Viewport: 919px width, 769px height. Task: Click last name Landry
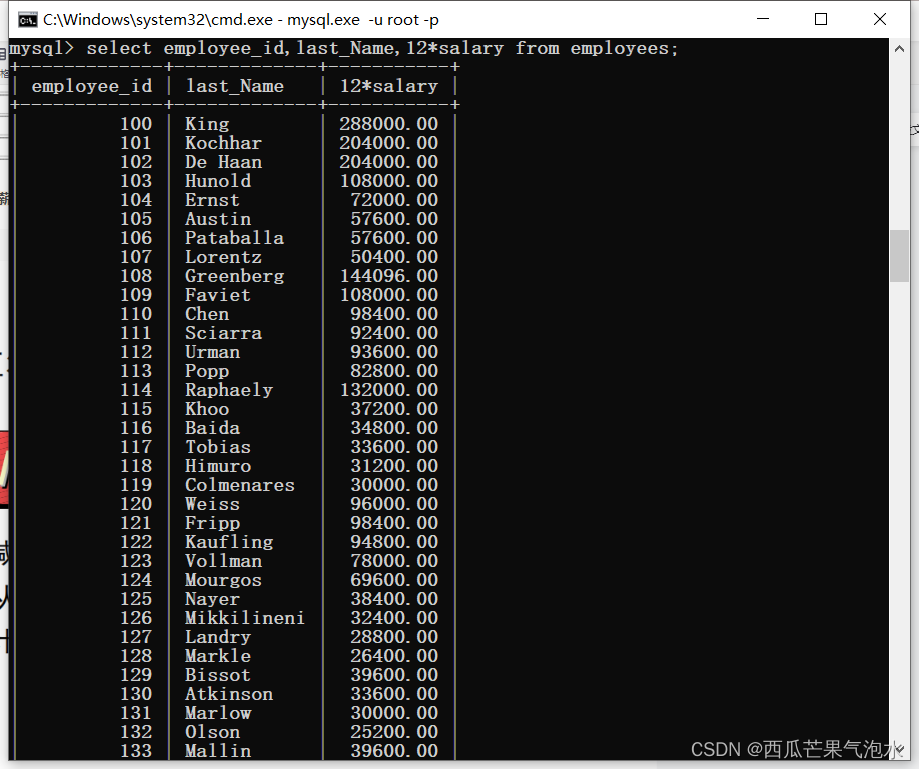click(x=218, y=637)
